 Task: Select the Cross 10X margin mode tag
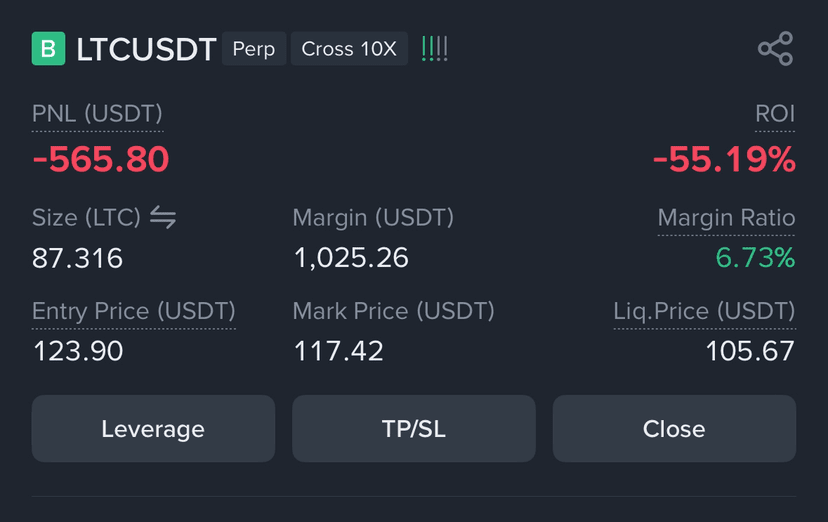click(349, 49)
